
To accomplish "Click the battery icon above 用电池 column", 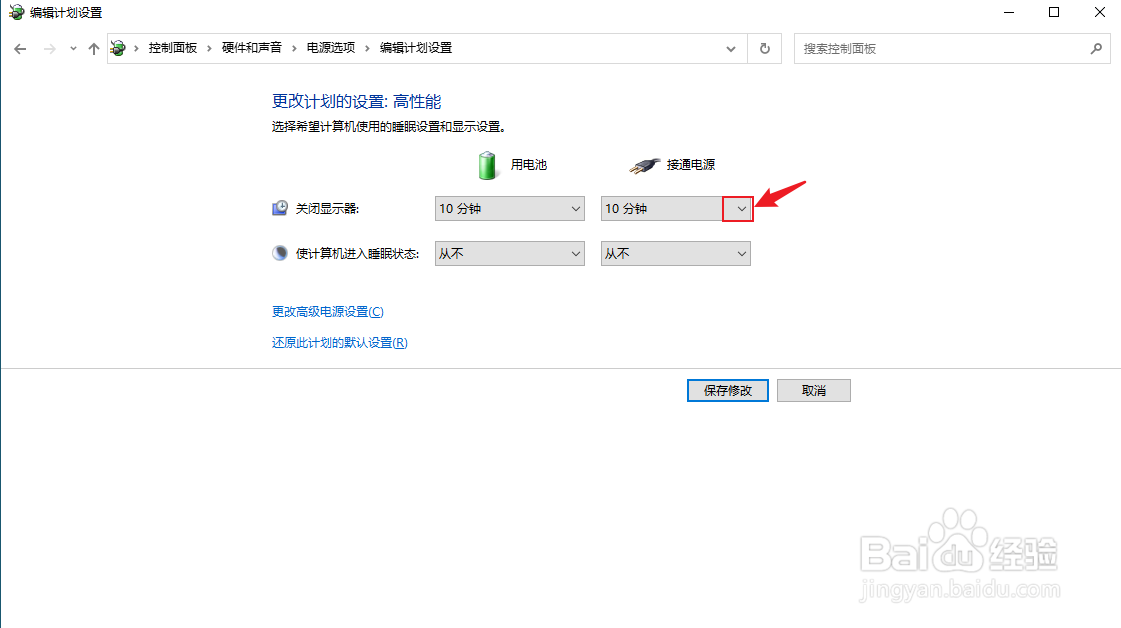I will (x=487, y=165).
